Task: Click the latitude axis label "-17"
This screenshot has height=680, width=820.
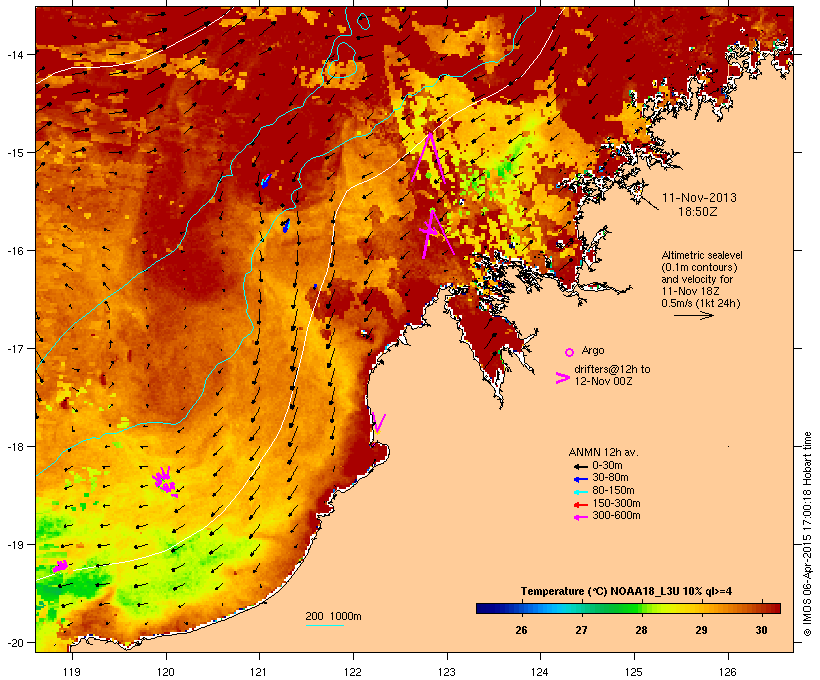Action: [13, 348]
